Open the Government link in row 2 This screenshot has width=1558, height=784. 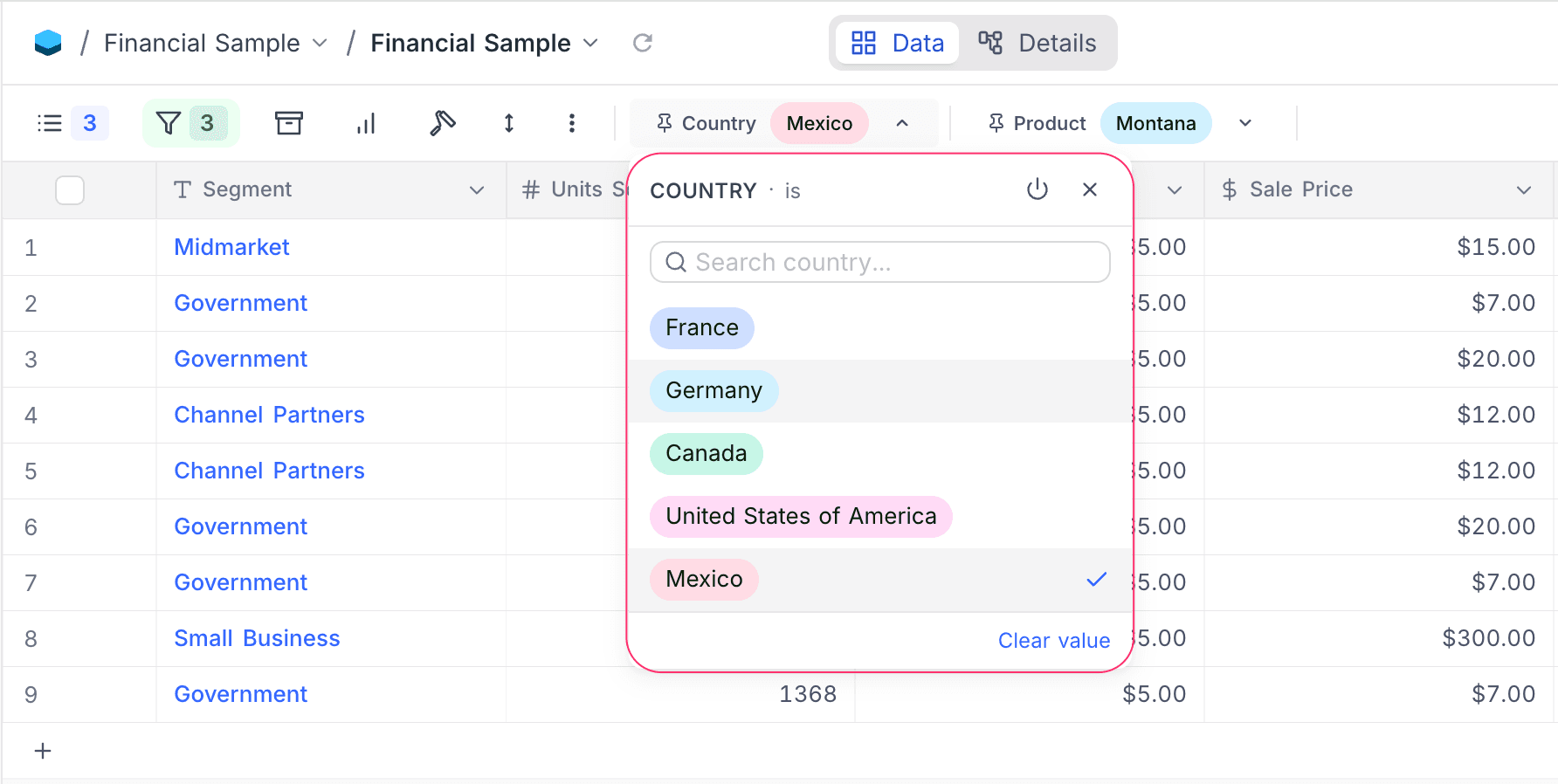pos(240,303)
